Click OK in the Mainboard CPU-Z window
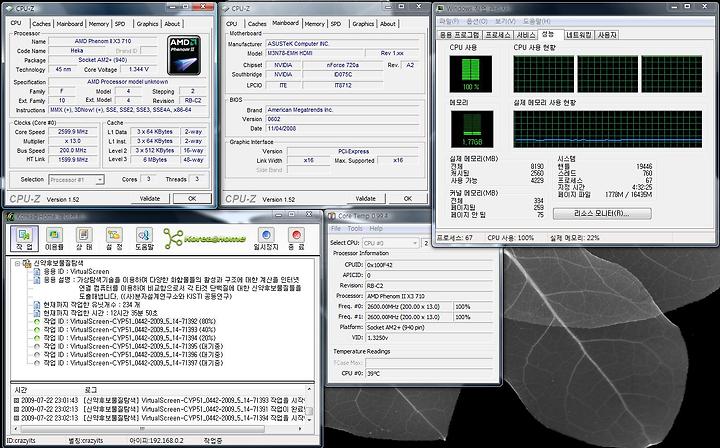Screen dimensions: 720x448 [408, 199]
